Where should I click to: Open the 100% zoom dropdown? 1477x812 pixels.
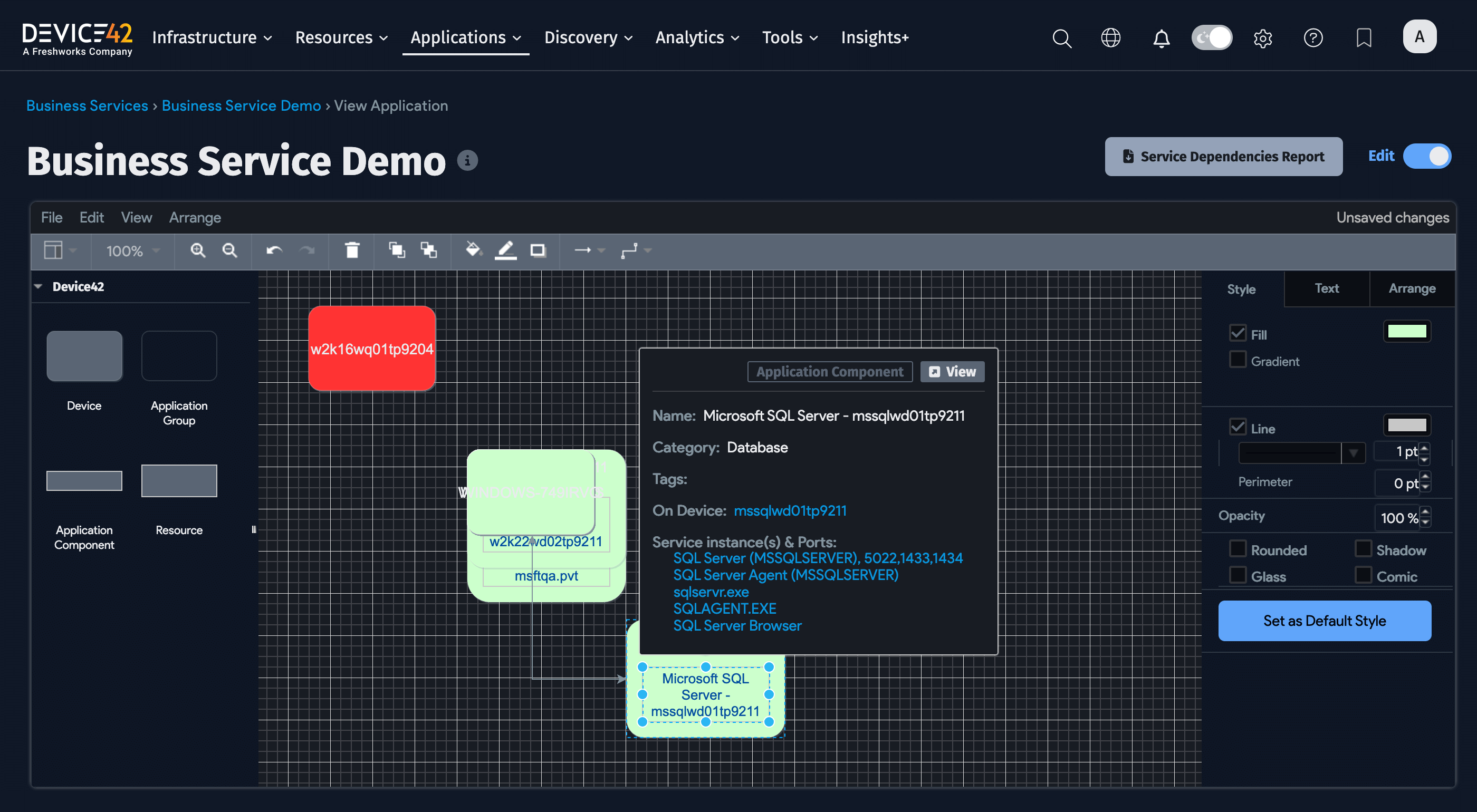pos(132,251)
